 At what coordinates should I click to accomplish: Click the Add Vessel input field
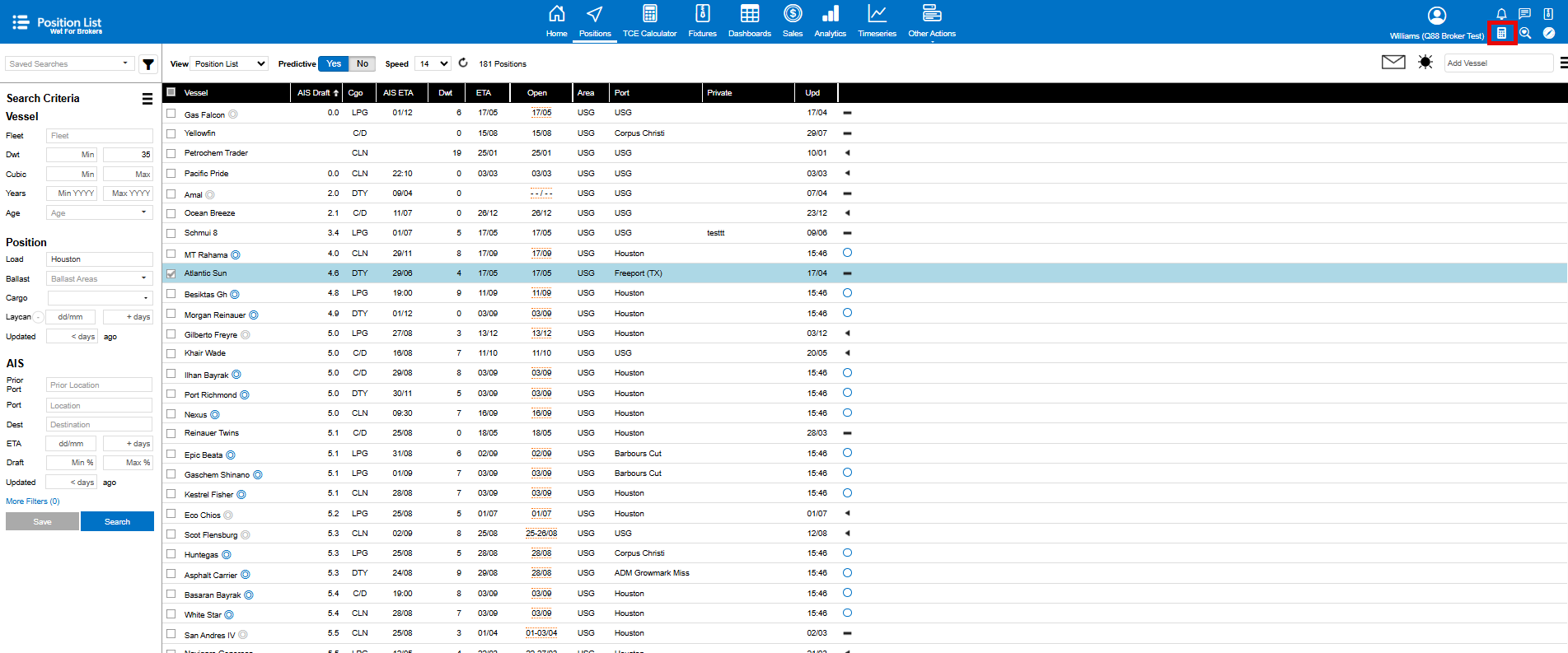(x=1497, y=63)
